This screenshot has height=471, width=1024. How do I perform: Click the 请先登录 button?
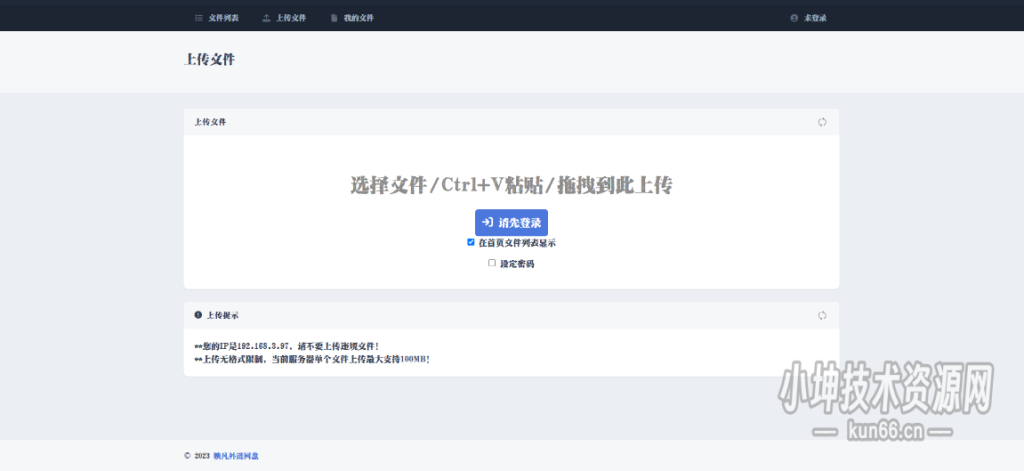(x=511, y=223)
